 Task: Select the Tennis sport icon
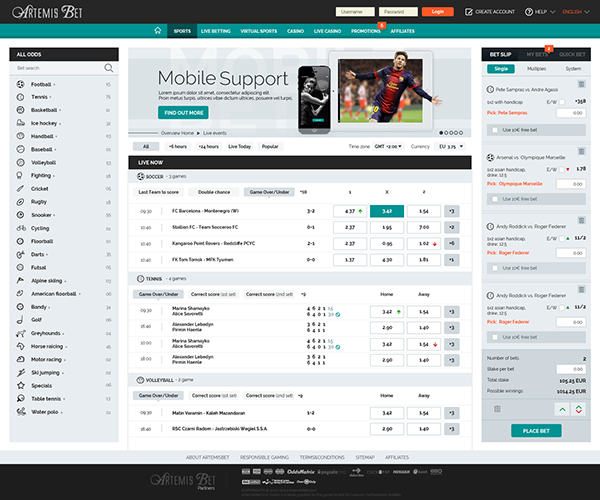[20, 97]
